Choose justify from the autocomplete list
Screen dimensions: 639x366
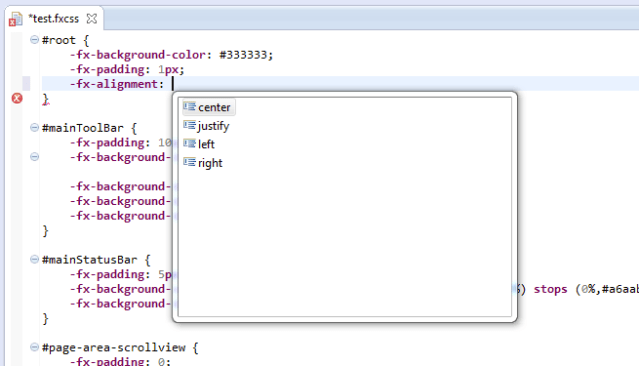[213, 126]
